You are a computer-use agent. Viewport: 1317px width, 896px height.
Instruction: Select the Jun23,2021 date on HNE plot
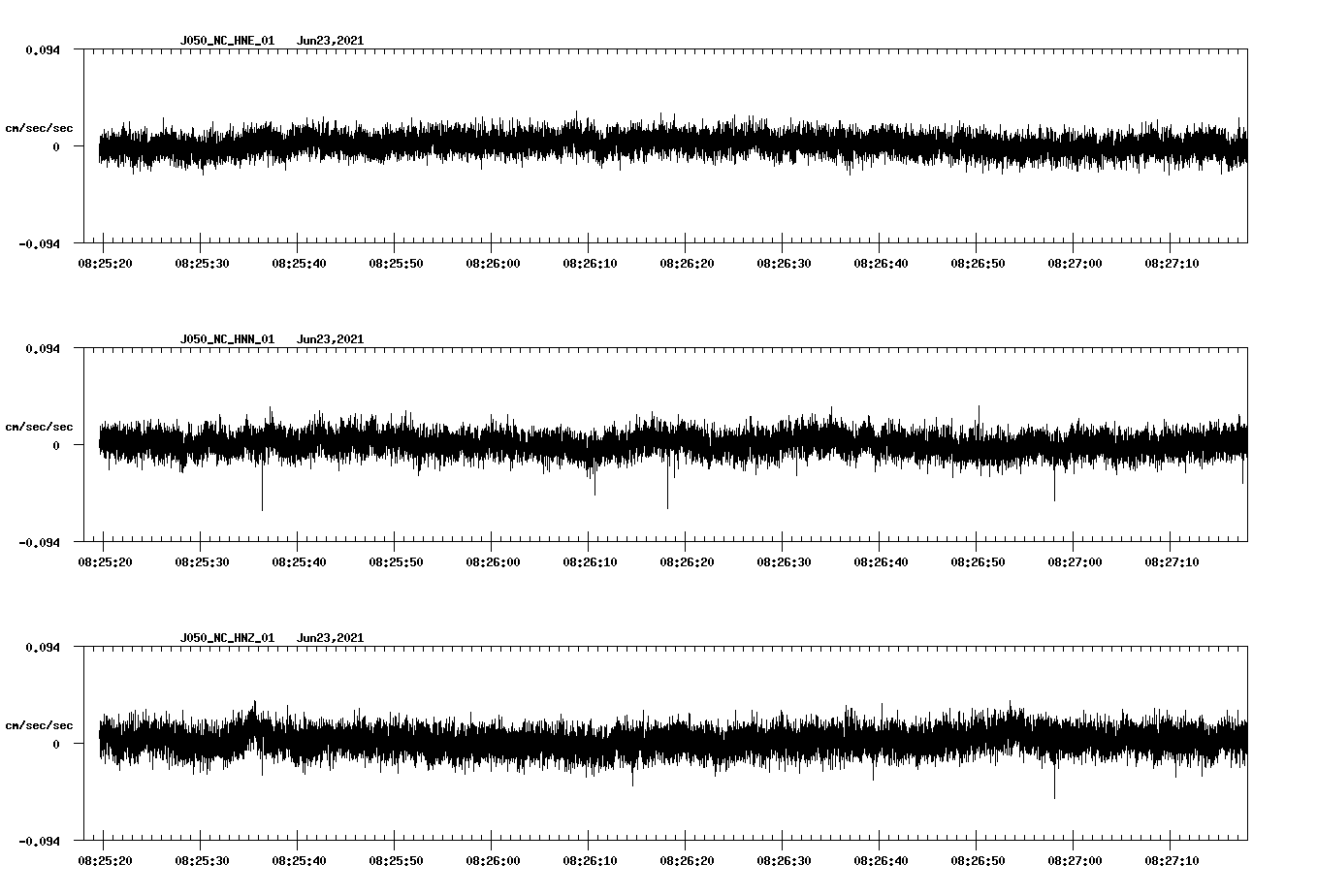[331, 41]
